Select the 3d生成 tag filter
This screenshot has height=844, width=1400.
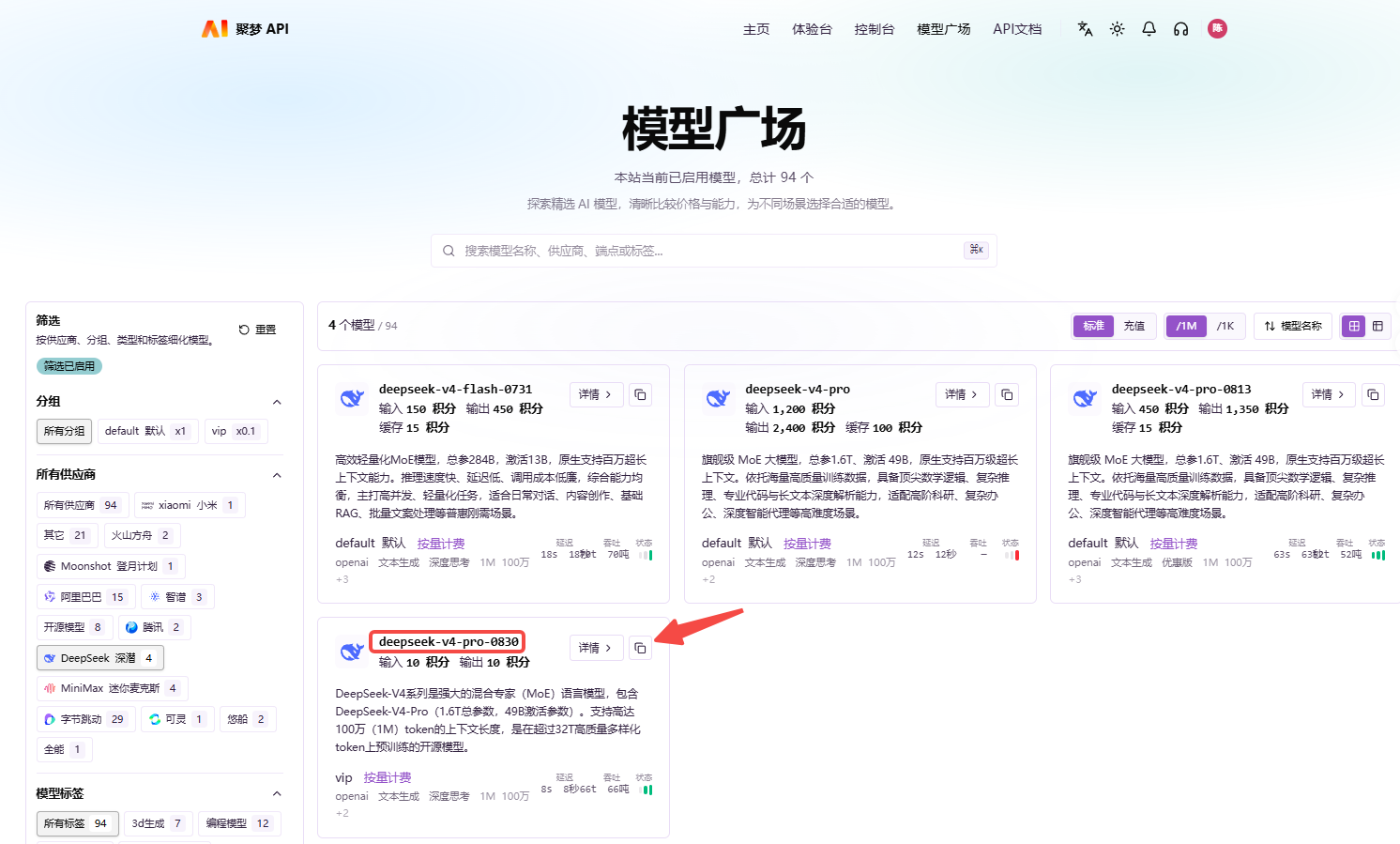[x=159, y=823]
